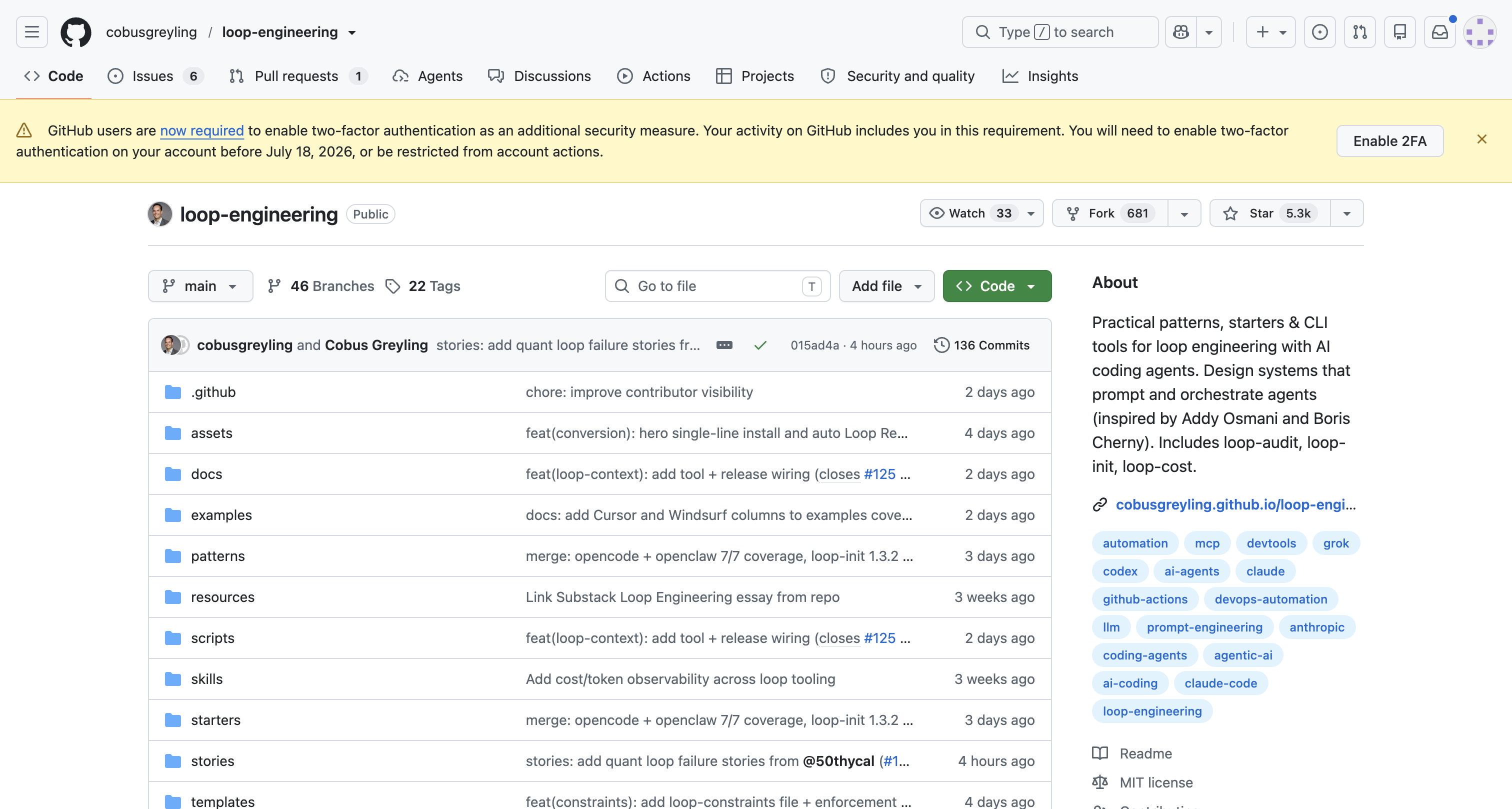
Task: Open the cobusgreyling owner link in breadcrumb
Action: tap(151, 31)
